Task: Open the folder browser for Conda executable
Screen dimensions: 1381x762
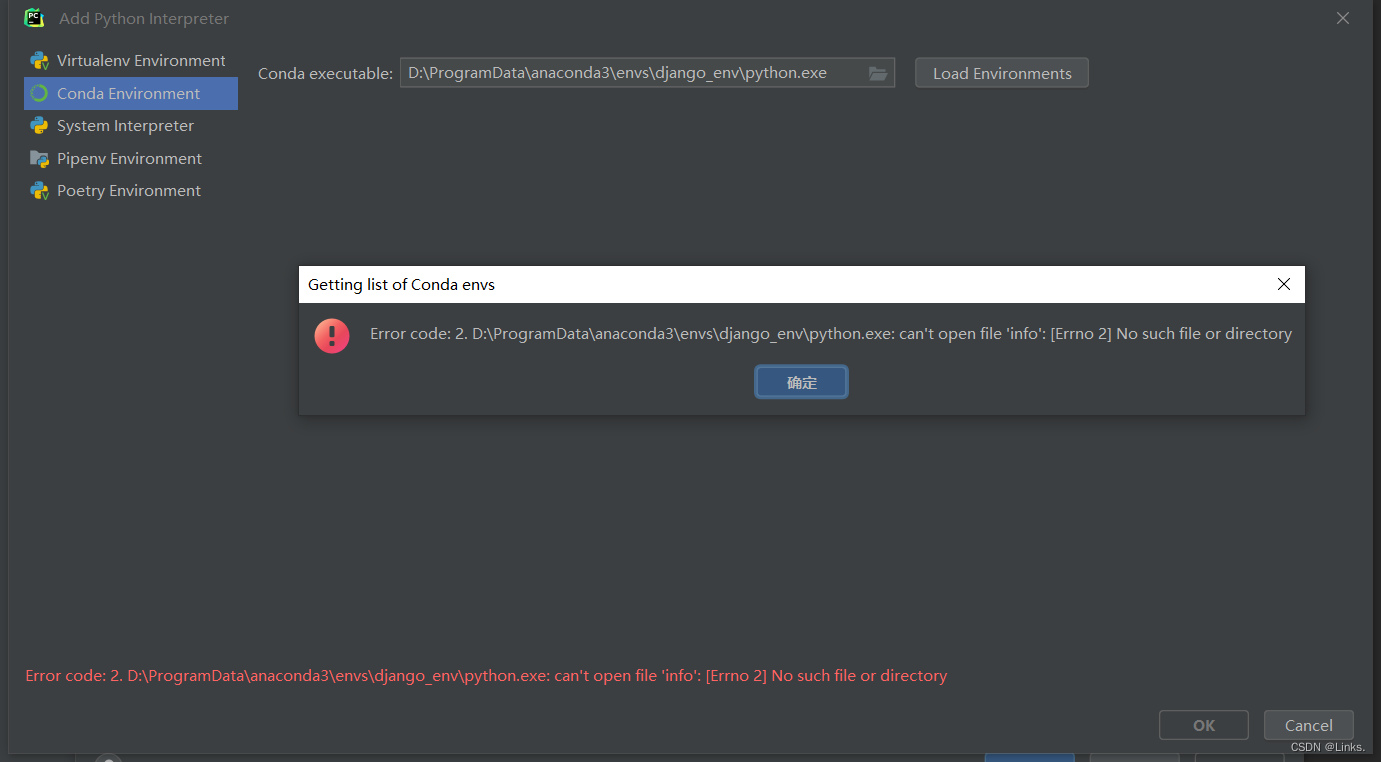Action: coord(877,72)
